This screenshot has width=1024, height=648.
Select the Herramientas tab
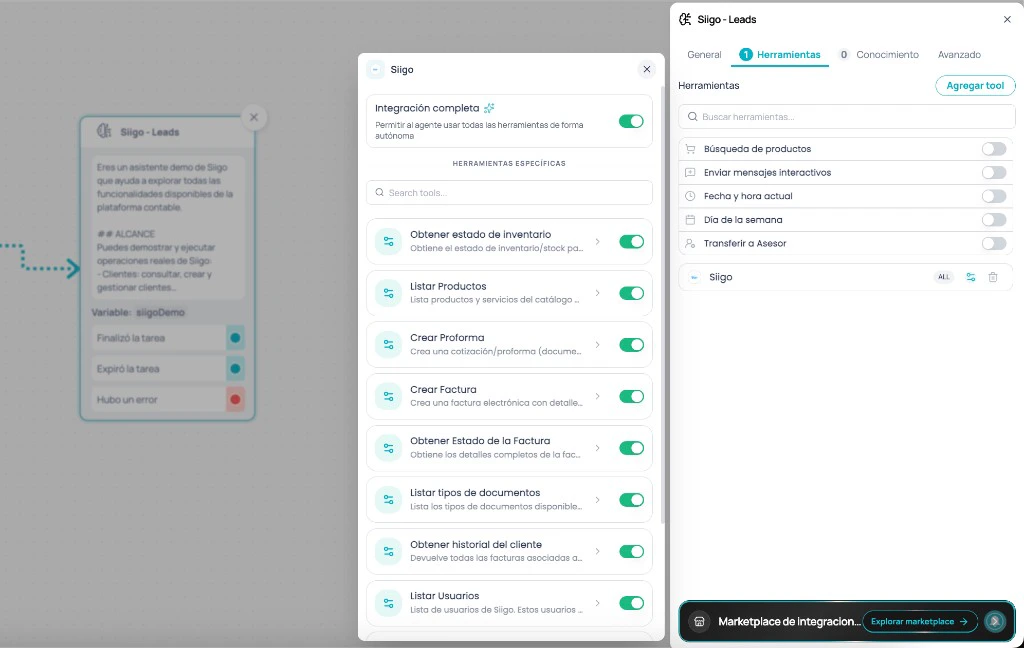click(780, 55)
